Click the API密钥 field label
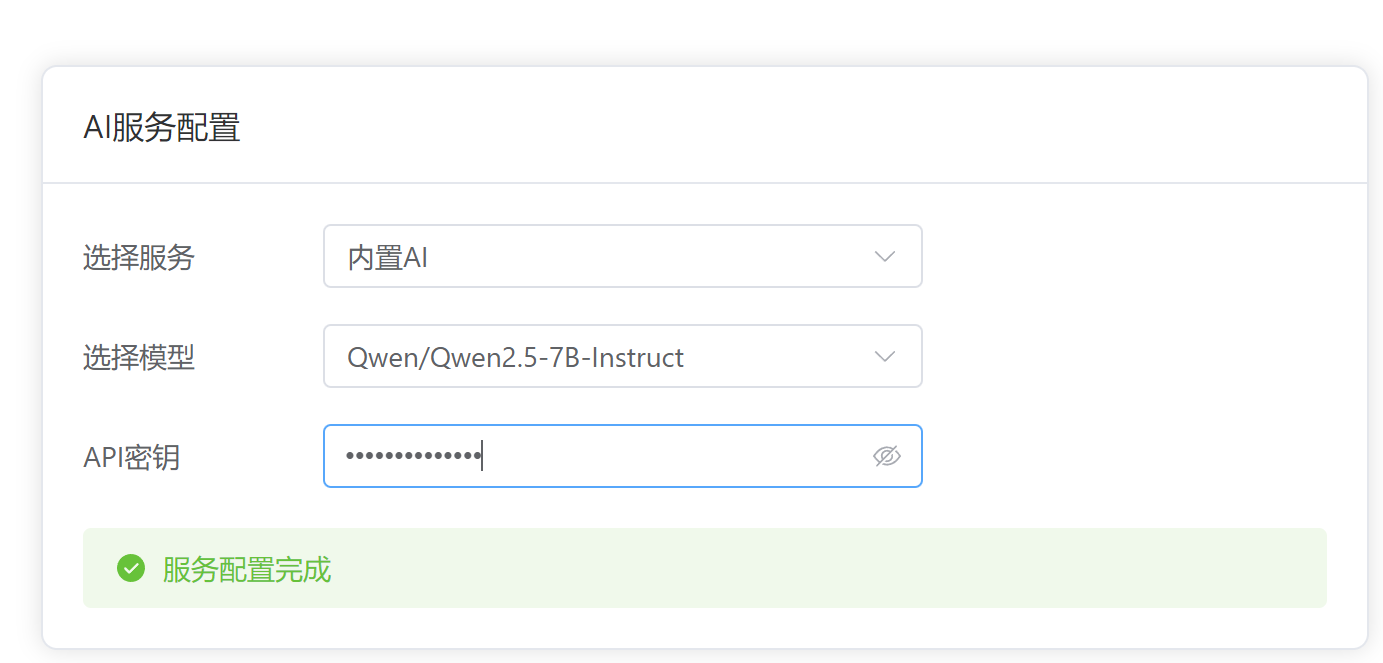1383x663 pixels. [x=131, y=456]
